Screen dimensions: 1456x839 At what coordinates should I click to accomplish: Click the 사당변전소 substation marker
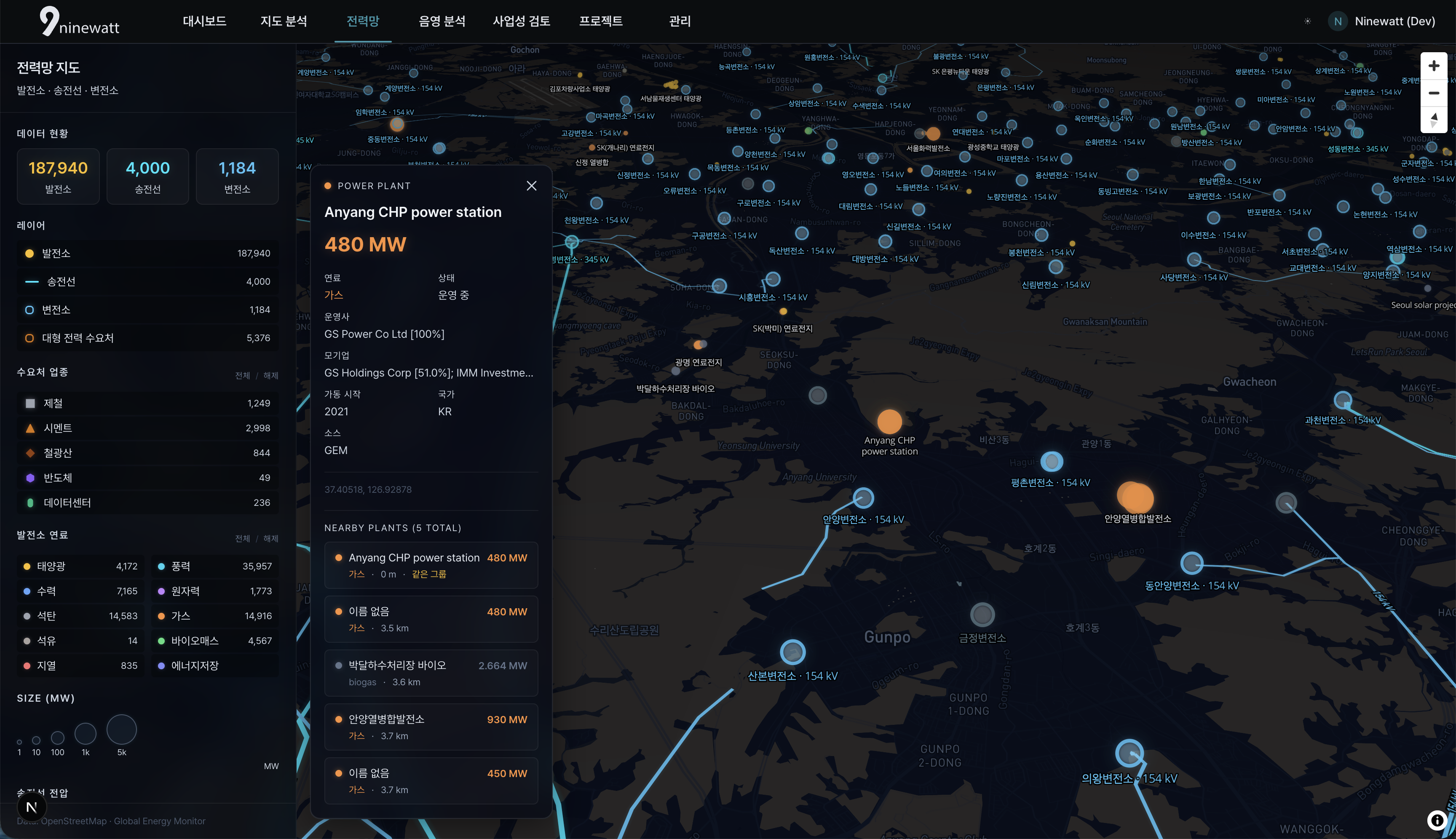click(x=1194, y=260)
